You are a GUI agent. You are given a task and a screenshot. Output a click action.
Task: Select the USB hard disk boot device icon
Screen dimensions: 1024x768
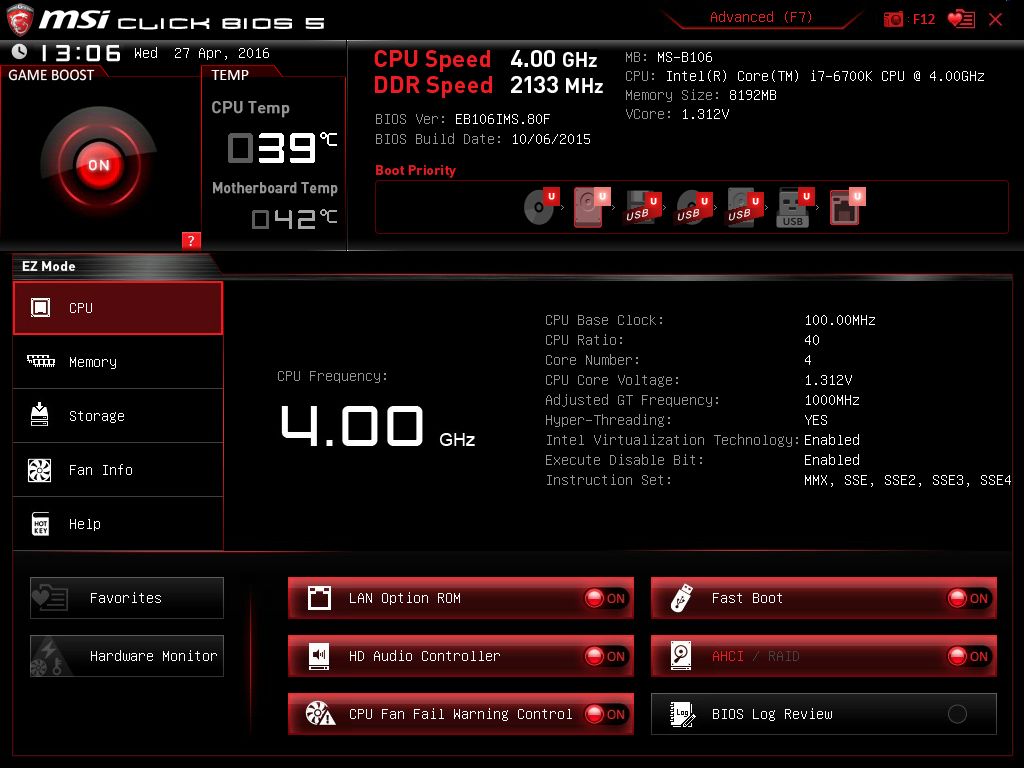(744, 207)
